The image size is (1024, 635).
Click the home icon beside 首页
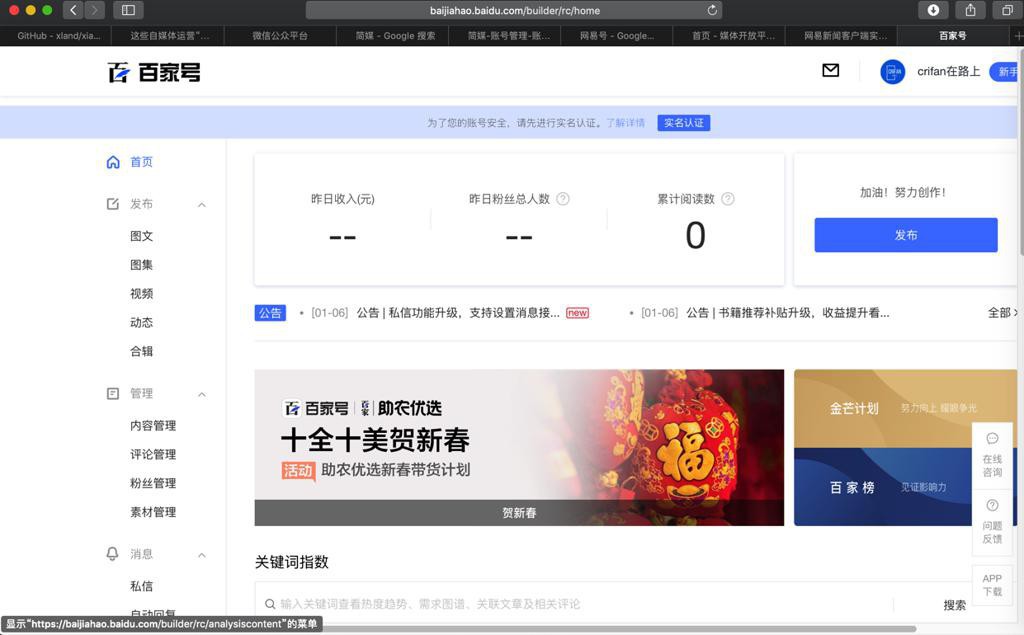pos(113,162)
